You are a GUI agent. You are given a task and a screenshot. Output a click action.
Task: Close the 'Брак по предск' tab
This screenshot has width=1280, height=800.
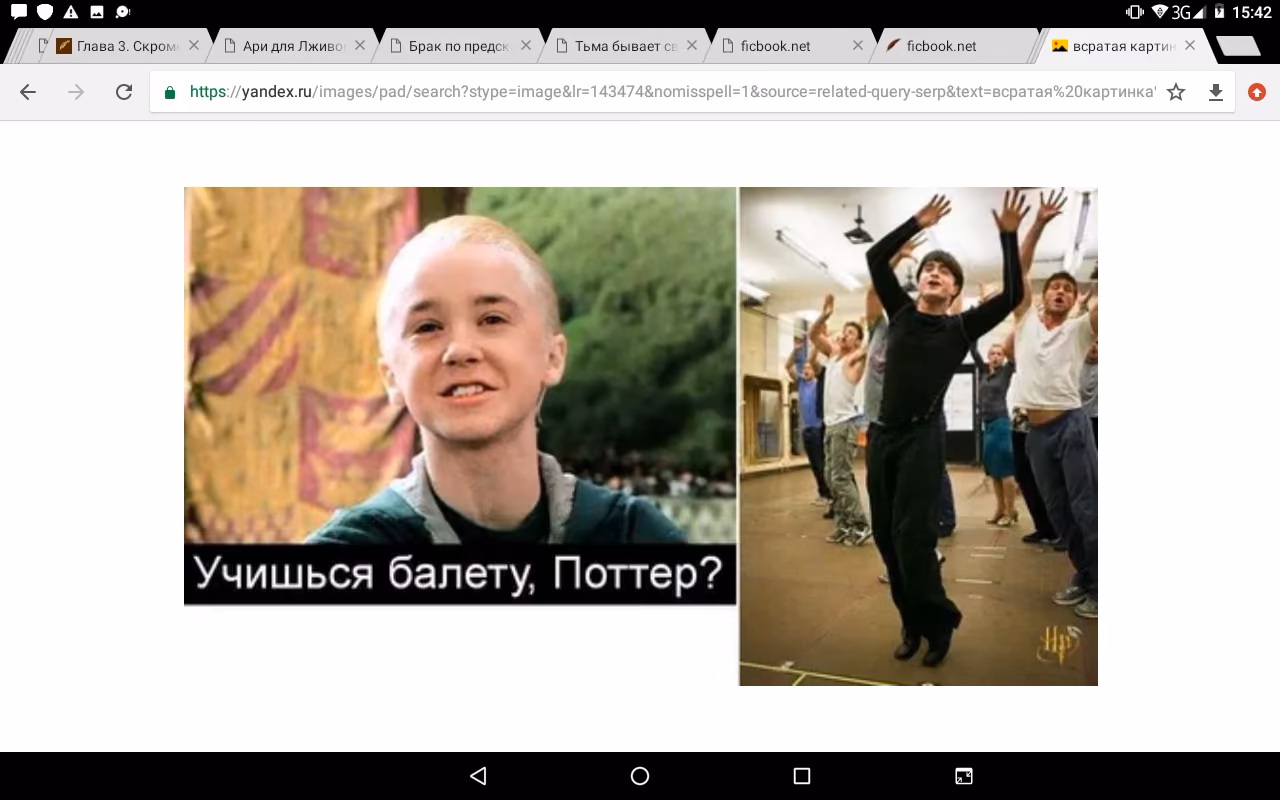(526, 46)
